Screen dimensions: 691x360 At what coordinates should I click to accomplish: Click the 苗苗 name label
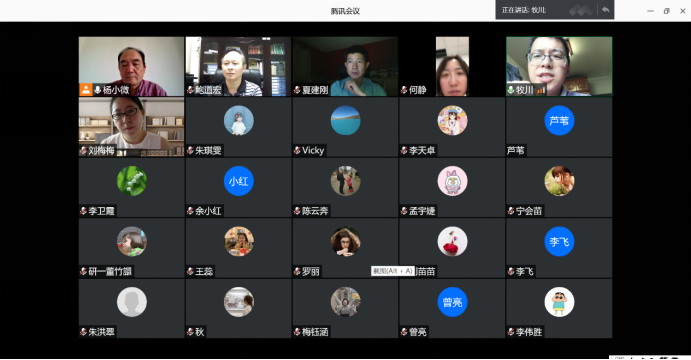tap(426, 271)
